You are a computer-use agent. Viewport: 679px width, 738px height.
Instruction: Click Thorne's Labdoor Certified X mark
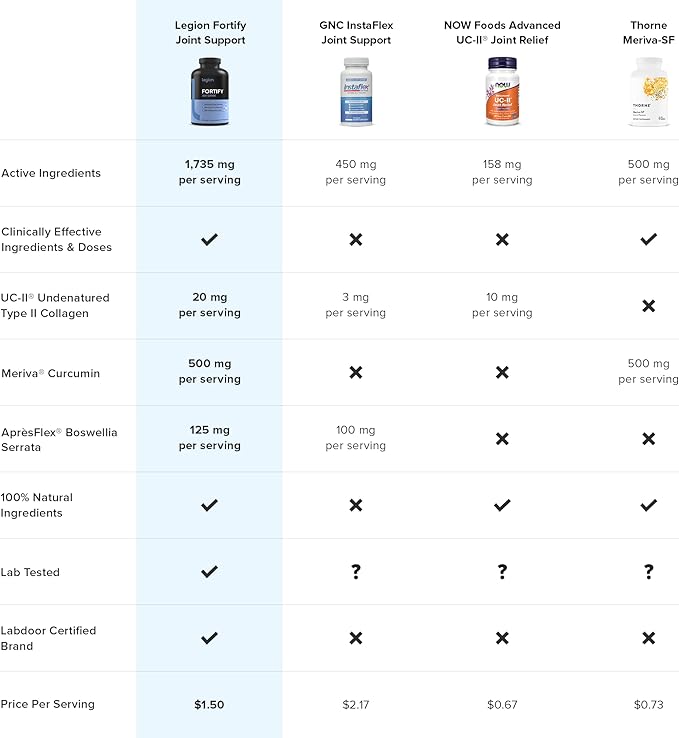pyautogui.click(x=649, y=638)
